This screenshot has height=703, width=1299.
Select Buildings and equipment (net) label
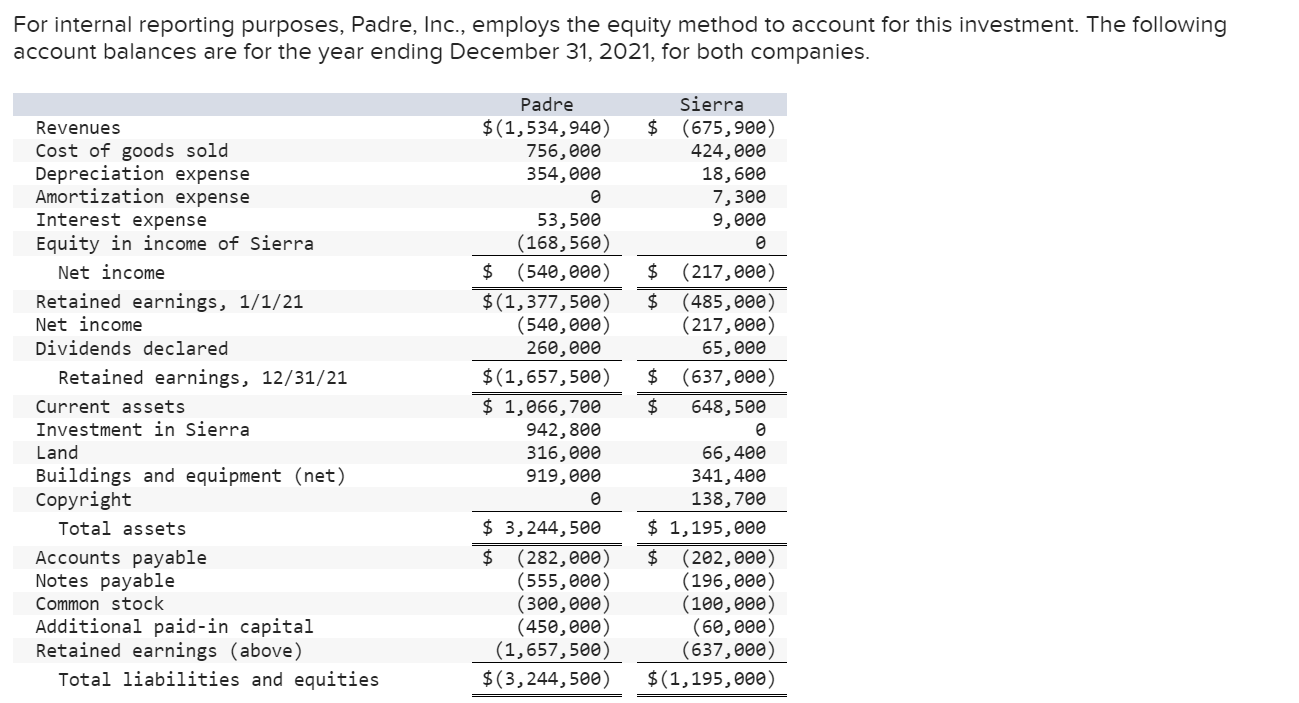[191, 476]
